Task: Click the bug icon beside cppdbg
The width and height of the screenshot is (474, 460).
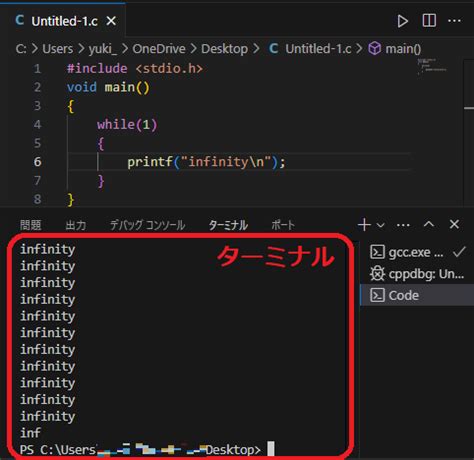Action: point(377,274)
